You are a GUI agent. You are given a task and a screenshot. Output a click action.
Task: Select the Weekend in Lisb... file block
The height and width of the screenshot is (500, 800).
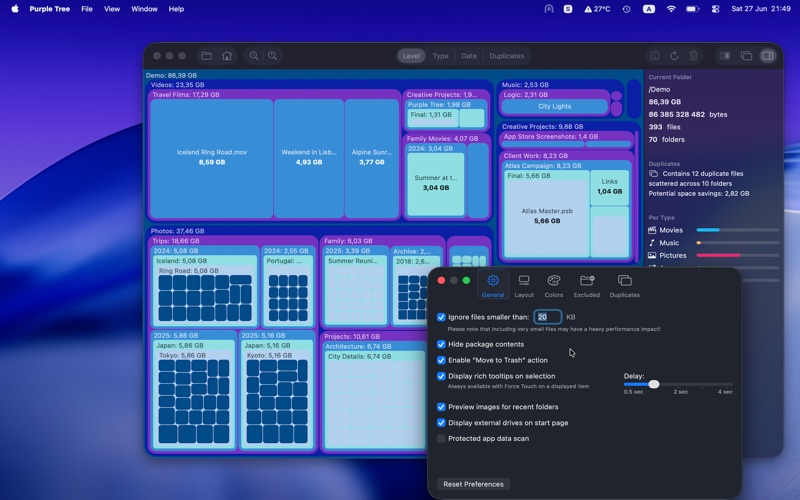point(309,158)
